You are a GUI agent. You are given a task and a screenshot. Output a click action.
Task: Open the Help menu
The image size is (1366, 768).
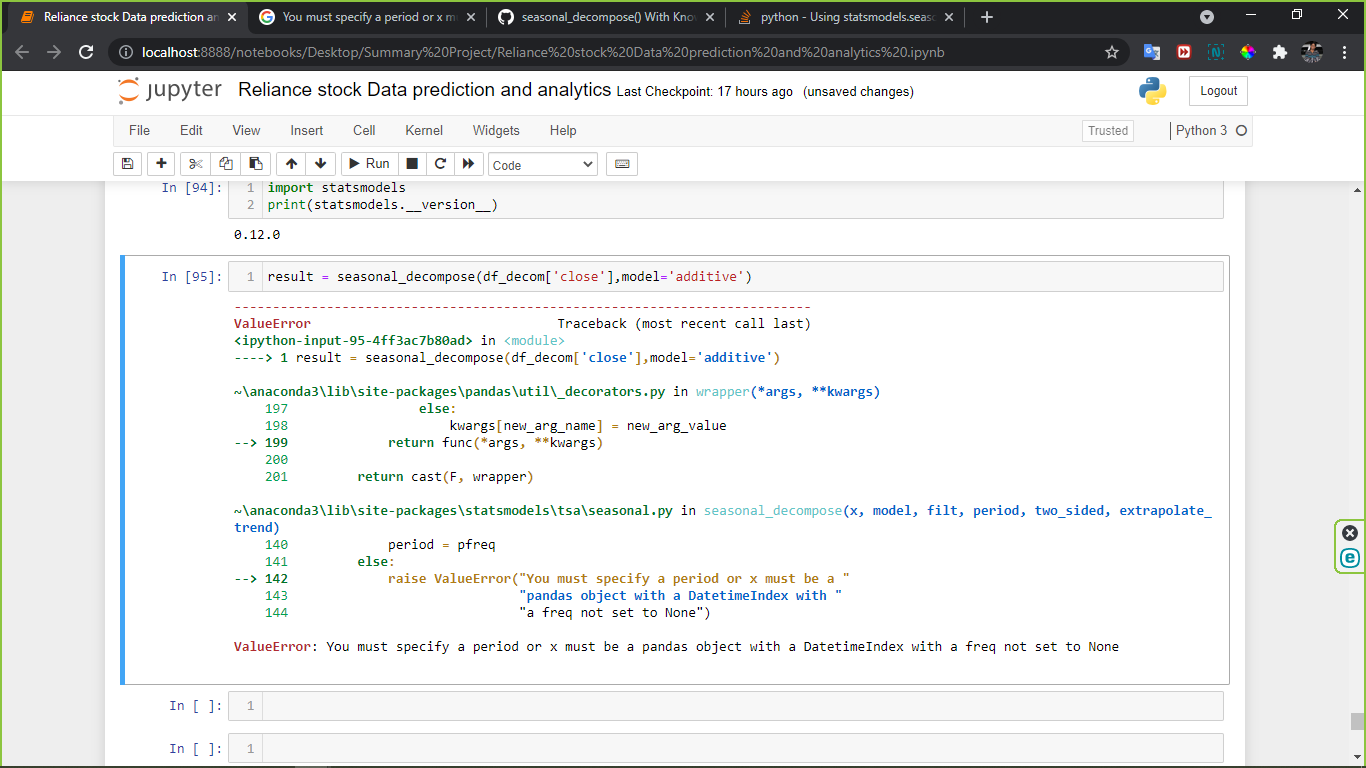562,130
